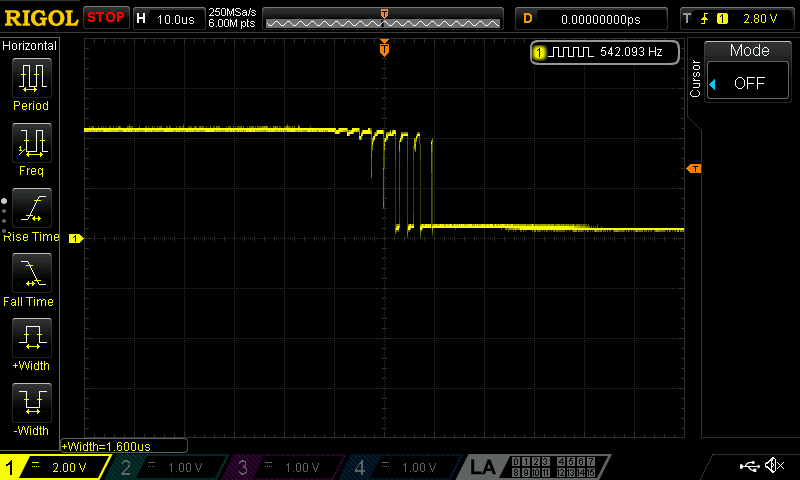Enable channel 4 input
Viewport: 800px width, 480px height.
399,467
